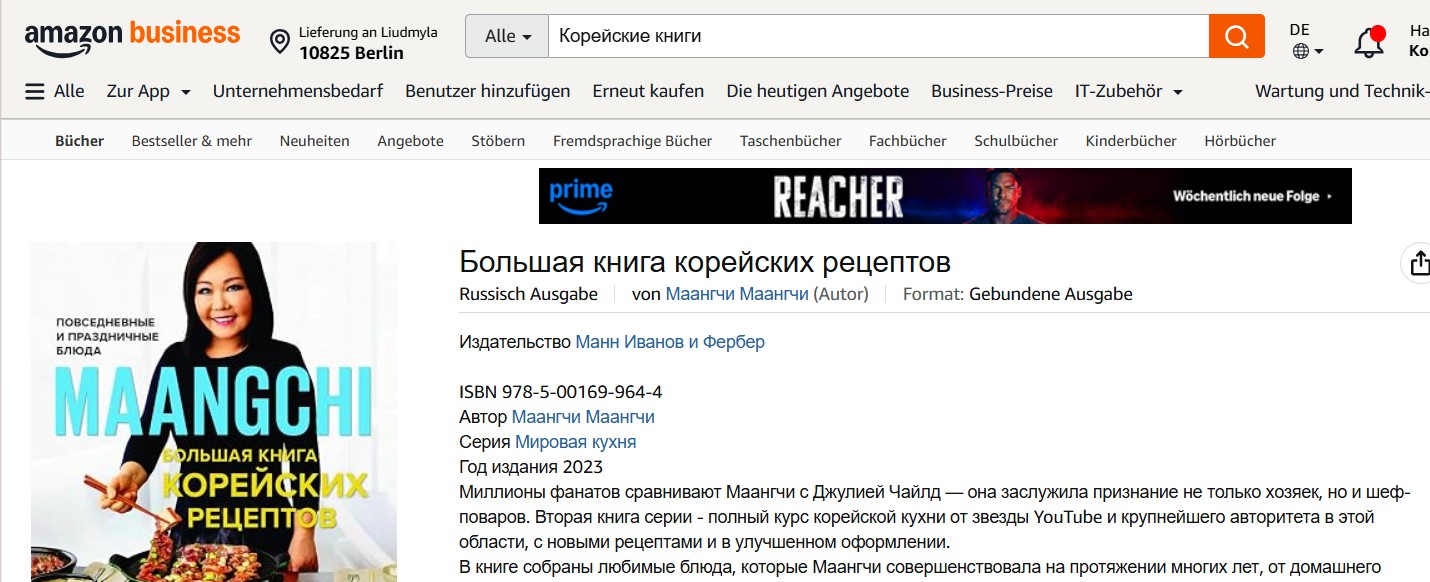This screenshot has width=1430, height=582.
Task: Expand the Zur App dropdown
Action: click(148, 91)
